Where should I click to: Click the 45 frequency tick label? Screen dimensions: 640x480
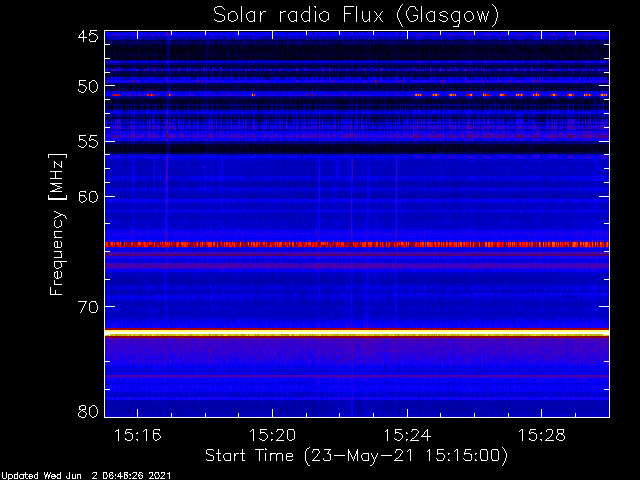coord(88,36)
